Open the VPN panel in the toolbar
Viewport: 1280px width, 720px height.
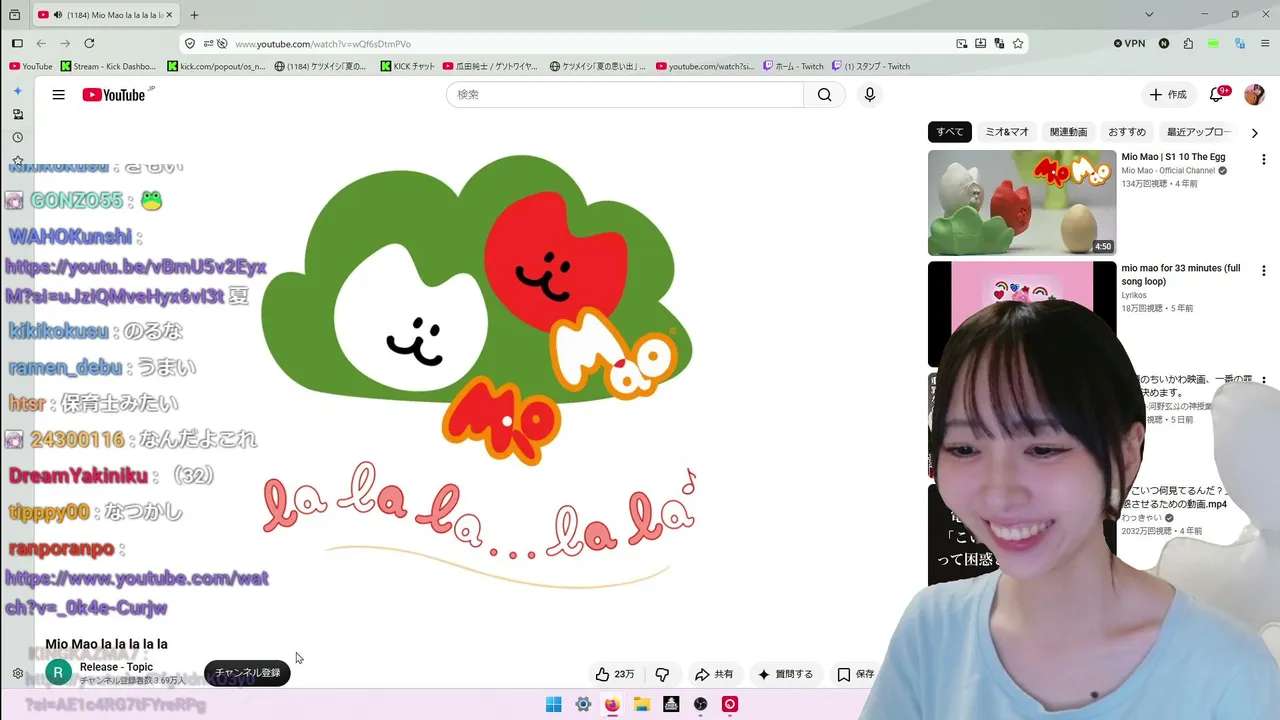(x=1130, y=44)
